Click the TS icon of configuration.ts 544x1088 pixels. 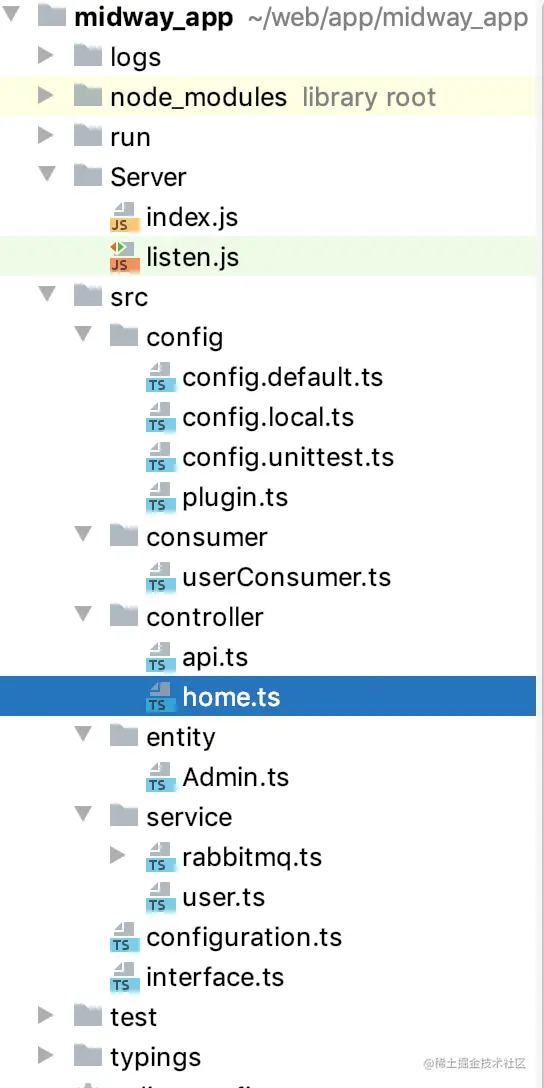pos(123,938)
